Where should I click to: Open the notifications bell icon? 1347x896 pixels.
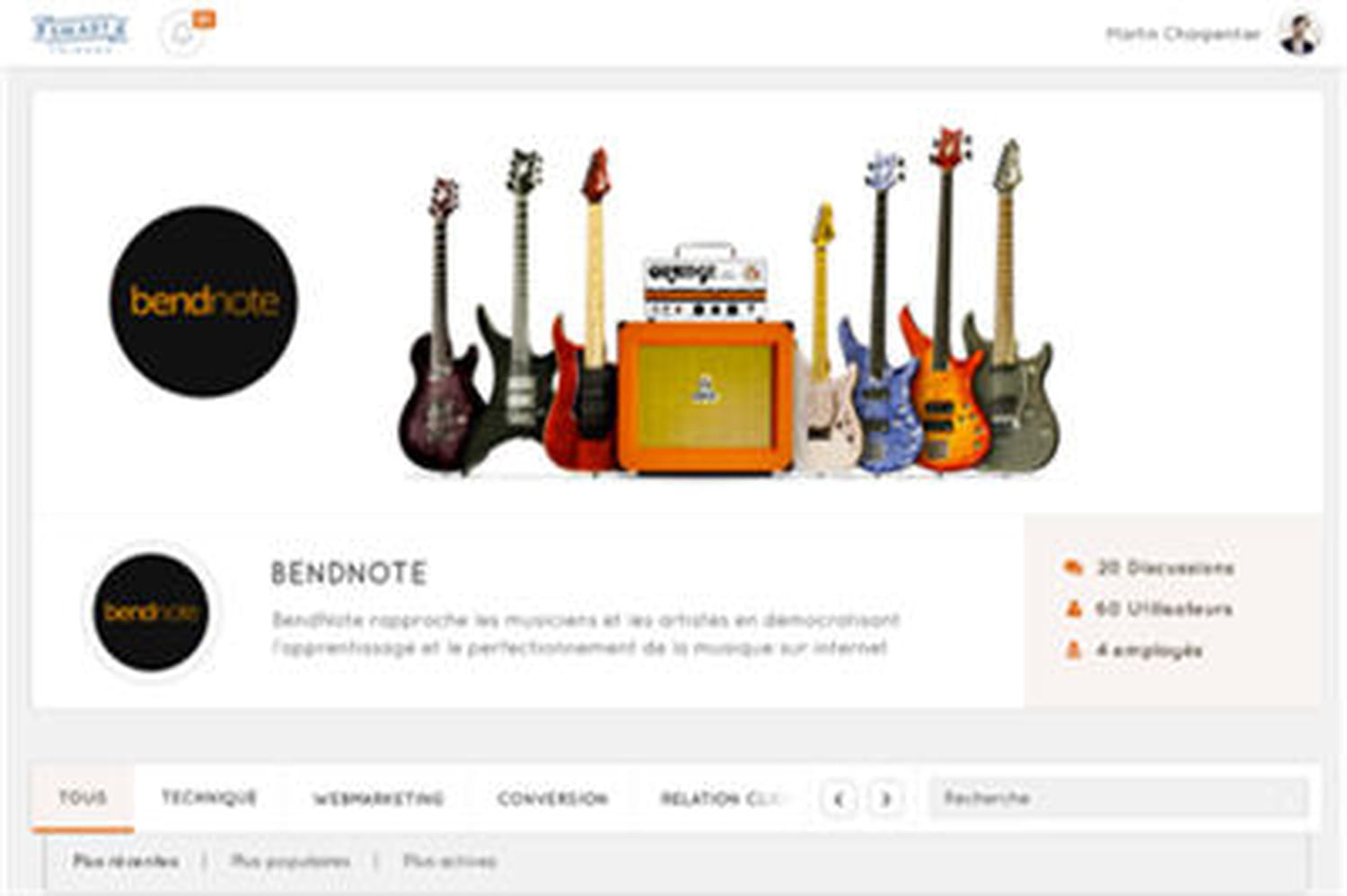pyautogui.click(x=182, y=34)
